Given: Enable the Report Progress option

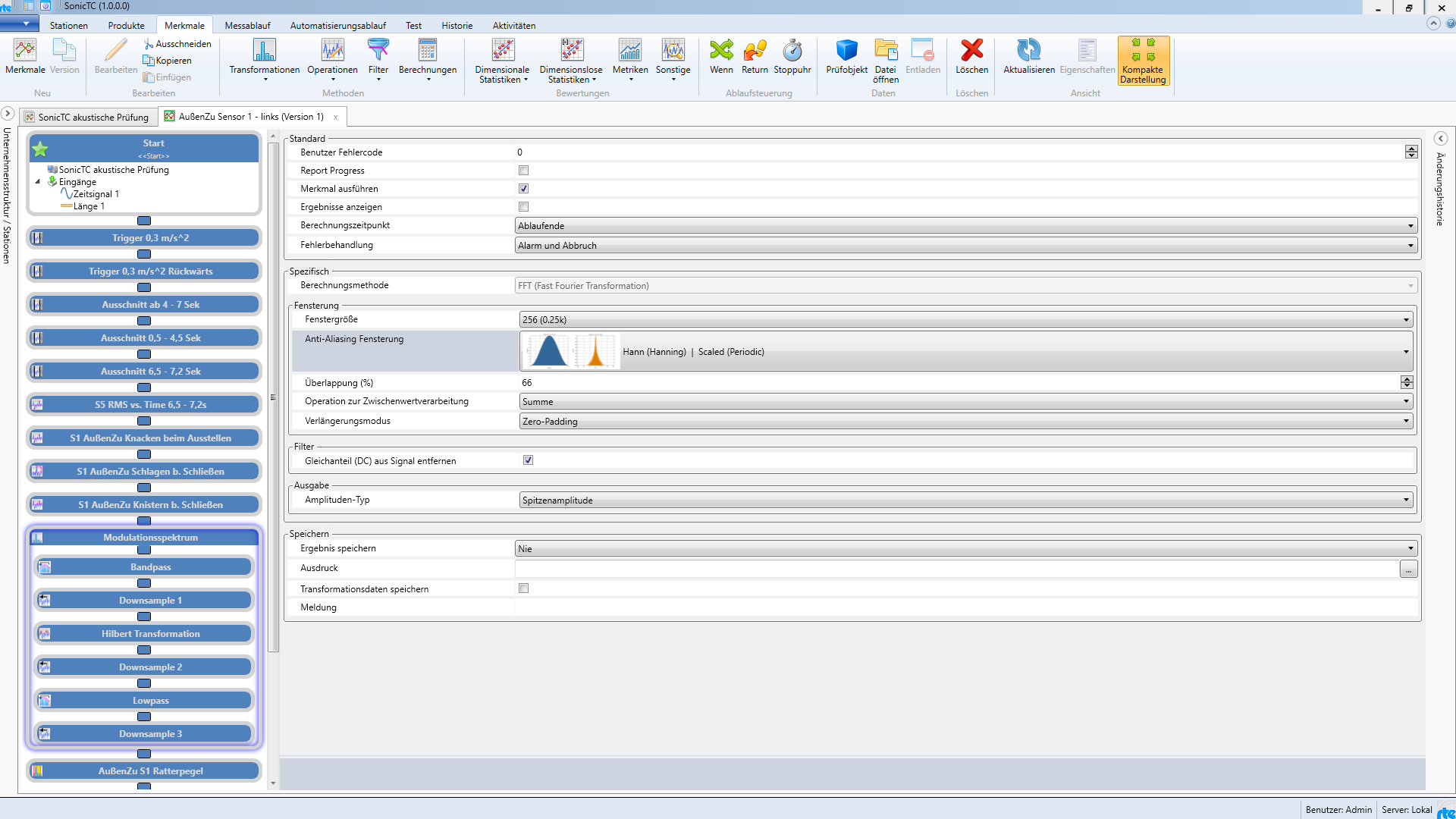Looking at the screenshot, I should pos(523,170).
